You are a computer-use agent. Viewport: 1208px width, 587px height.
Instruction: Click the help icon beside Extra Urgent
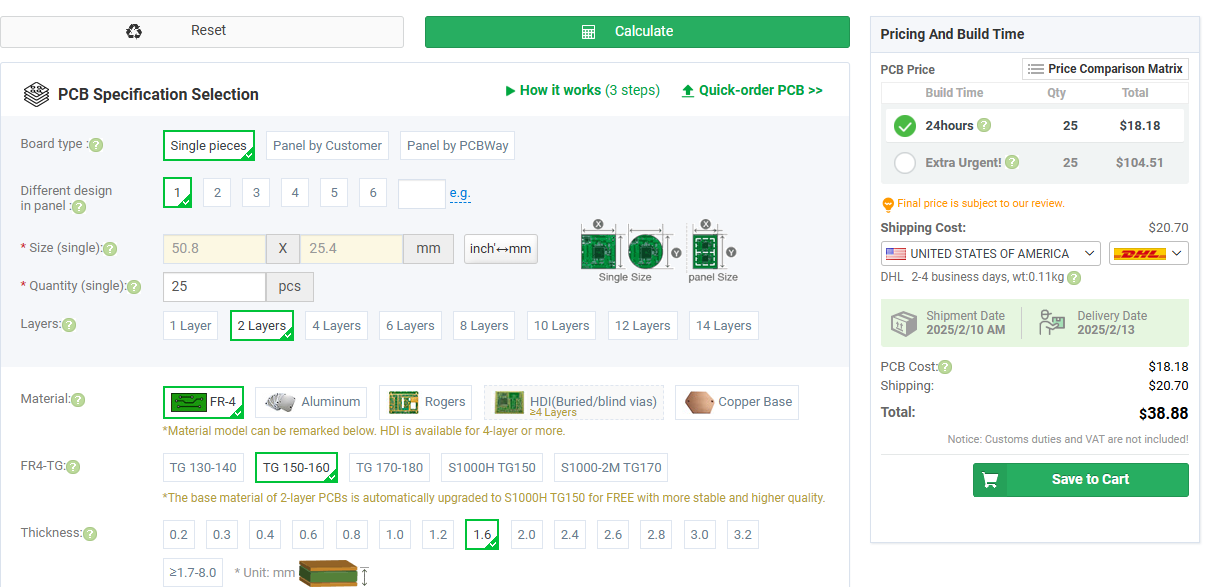click(1012, 162)
